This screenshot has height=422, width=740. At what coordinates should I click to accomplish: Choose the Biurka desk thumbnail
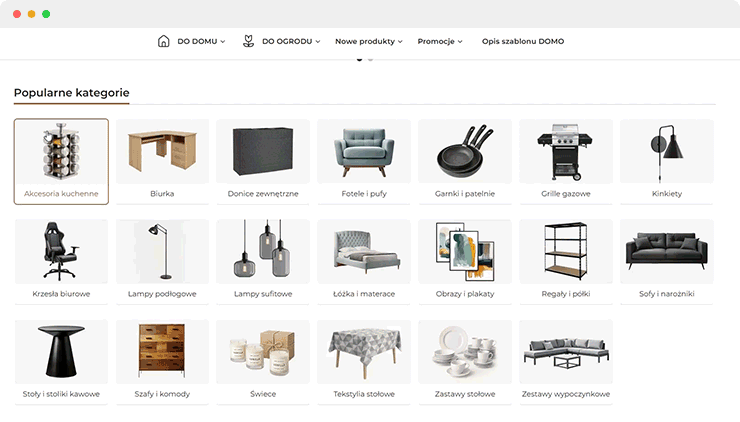(x=162, y=151)
